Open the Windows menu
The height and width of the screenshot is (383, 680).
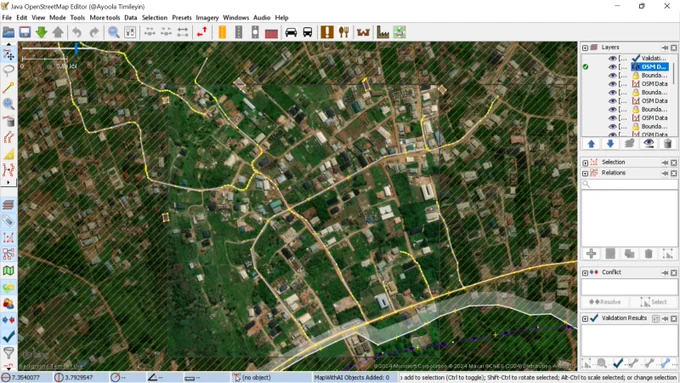235,18
